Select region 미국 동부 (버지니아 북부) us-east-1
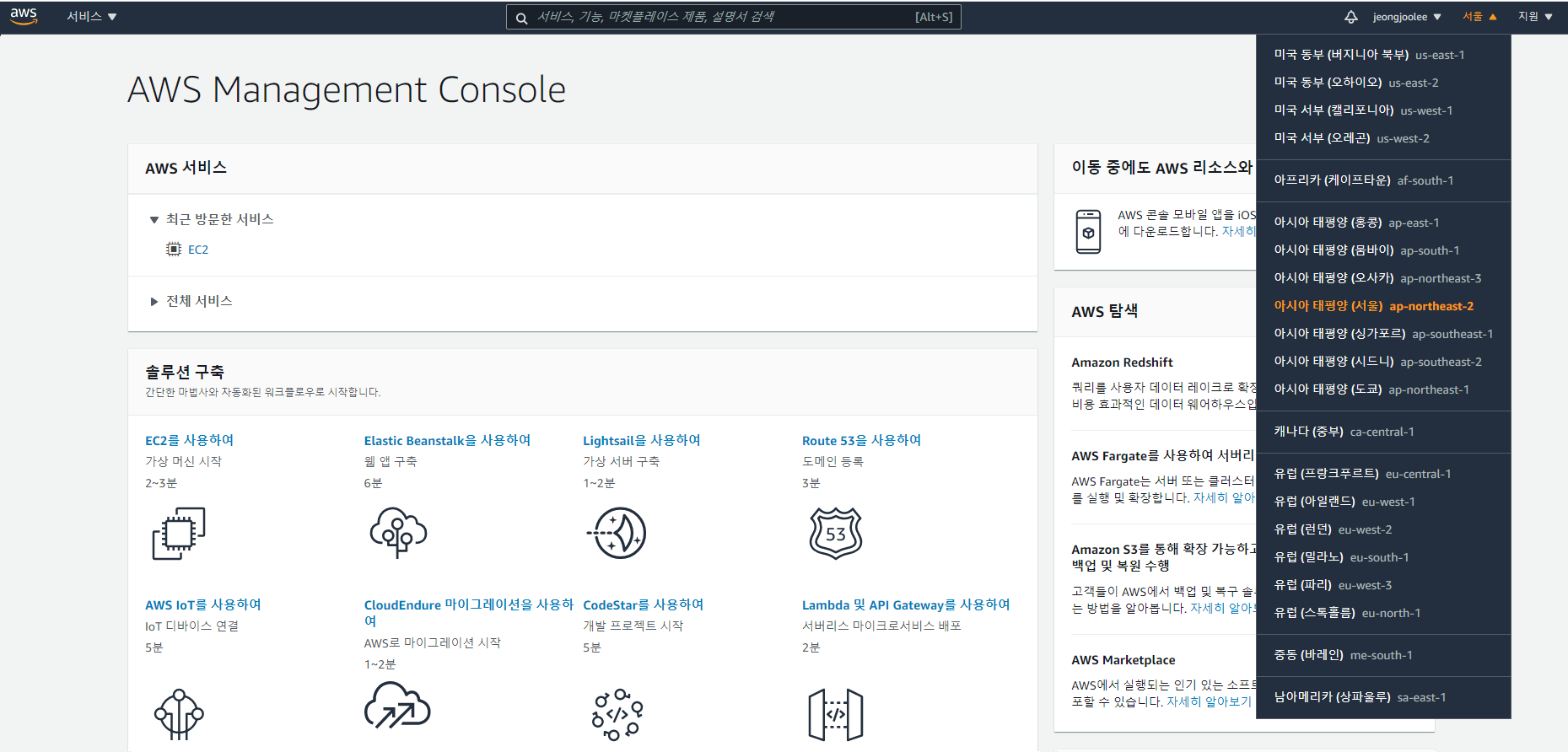This screenshot has width=1568, height=752. [x=1383, y=55]
